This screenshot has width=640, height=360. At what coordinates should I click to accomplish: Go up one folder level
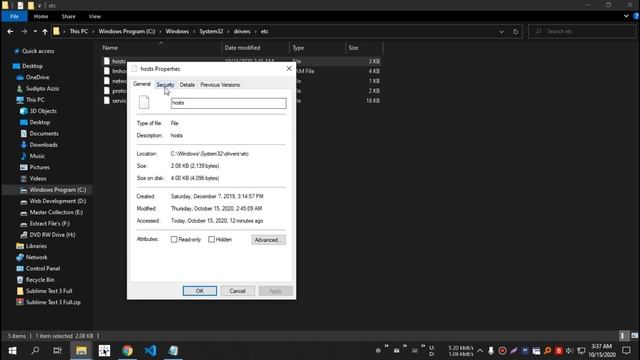pos(44,31)
